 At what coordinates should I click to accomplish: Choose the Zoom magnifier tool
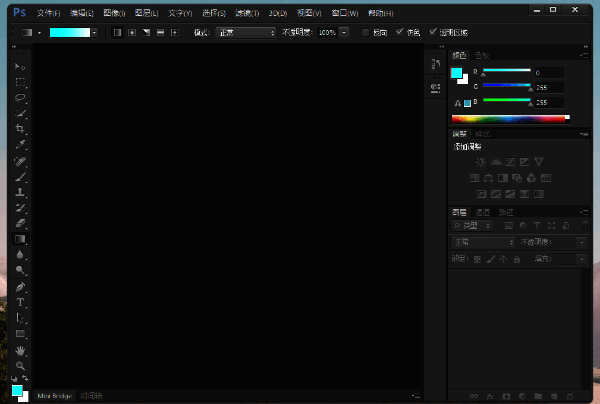(20, 366)
